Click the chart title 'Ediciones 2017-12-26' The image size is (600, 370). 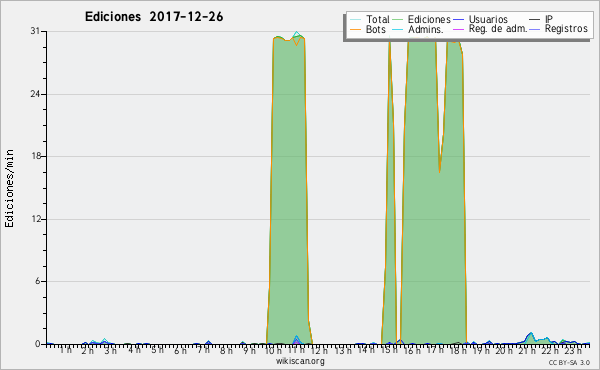(x=154, y=17)
